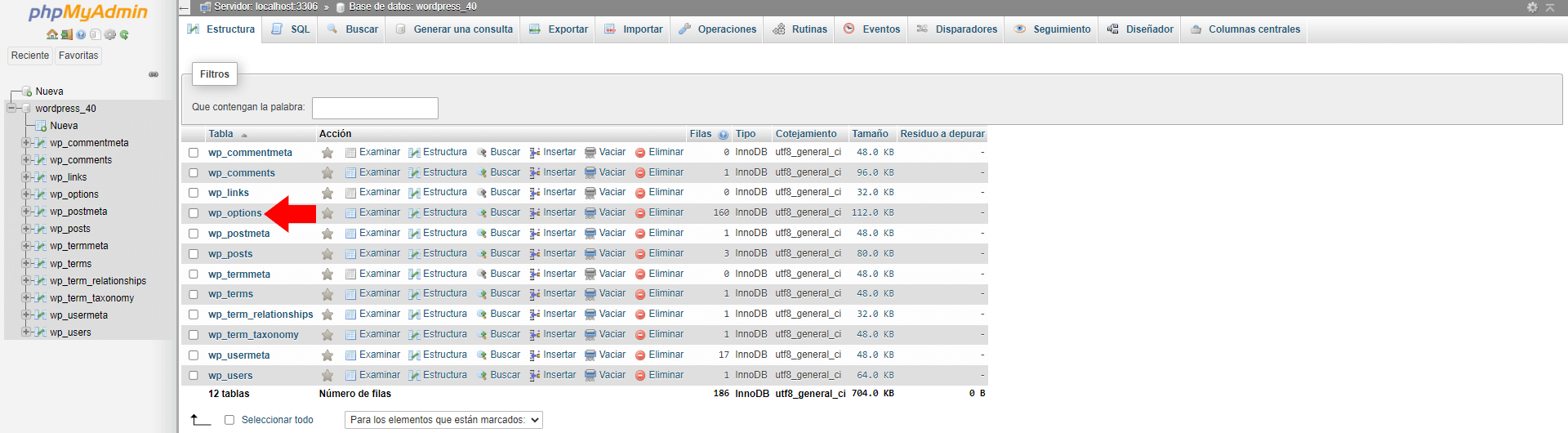This screenshot has width=1568, height=433.
Task: Click 'Servidor: localhost:3306' breadcrumb
Action: click(x=265, y=7)
